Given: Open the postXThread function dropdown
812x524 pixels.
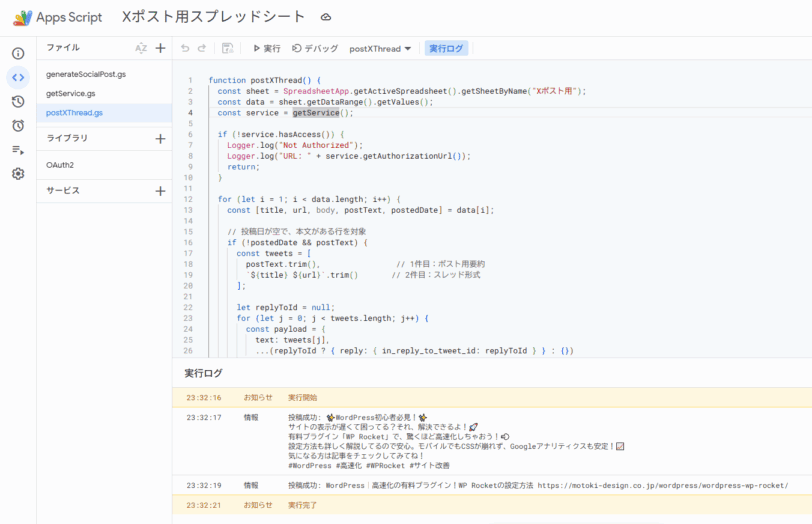Looking at the screenshot, I should coord(380,49).
